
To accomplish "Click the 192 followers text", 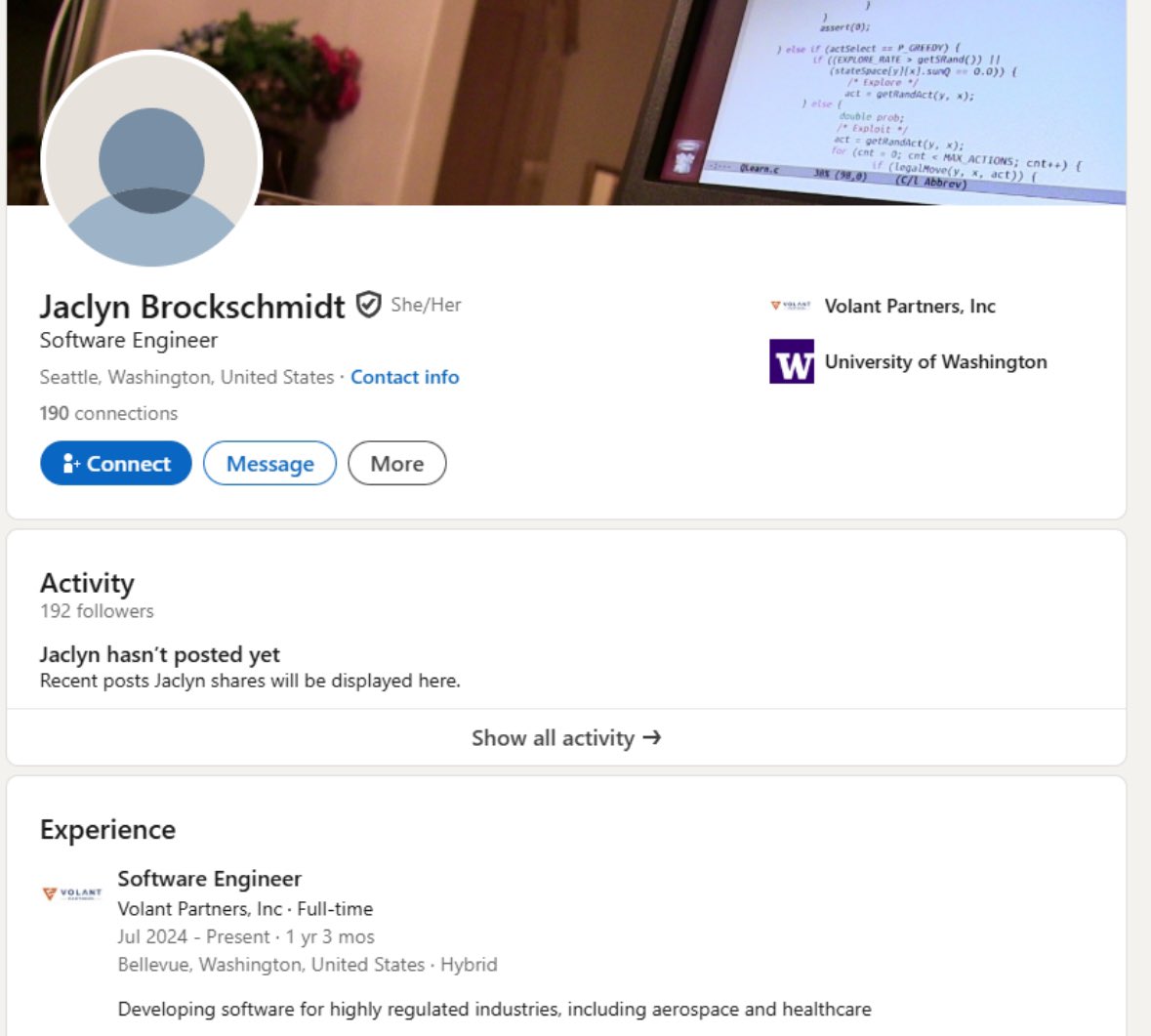I will tap(97, 611).
